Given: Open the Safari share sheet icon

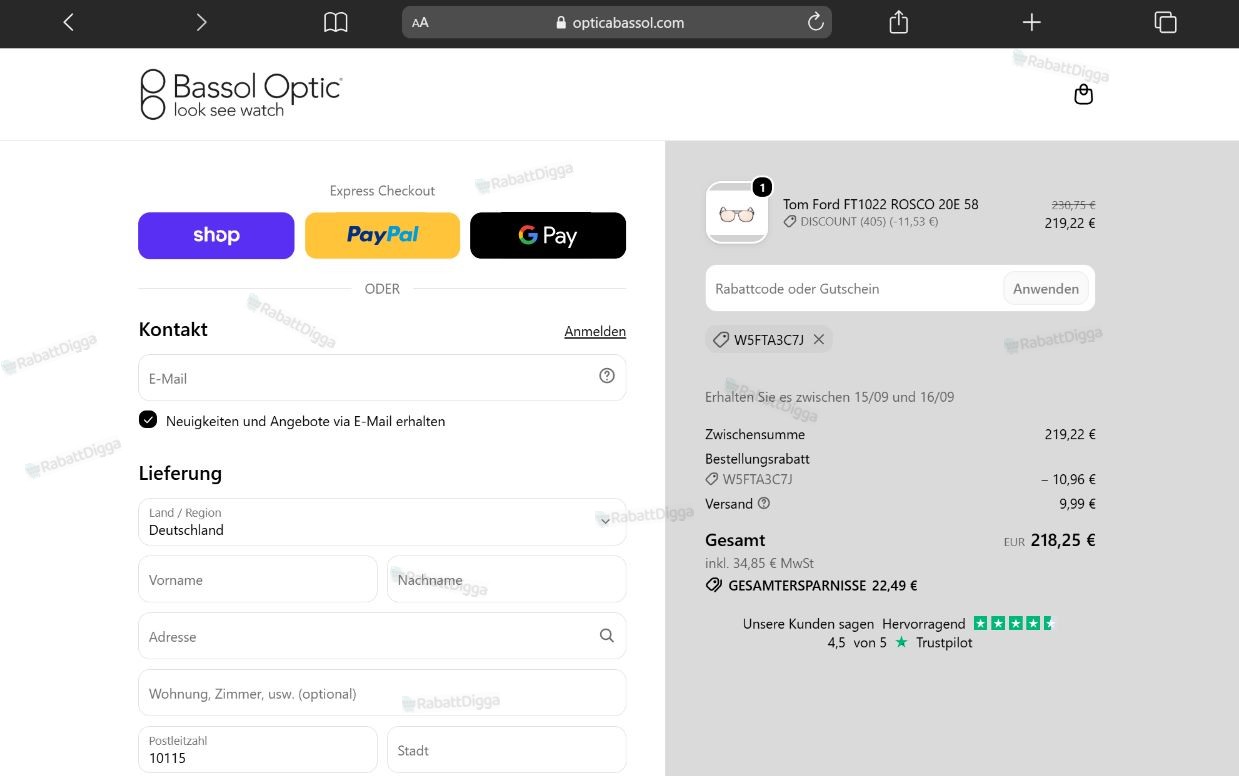Looking at the screenshot, I should [898, 22].
